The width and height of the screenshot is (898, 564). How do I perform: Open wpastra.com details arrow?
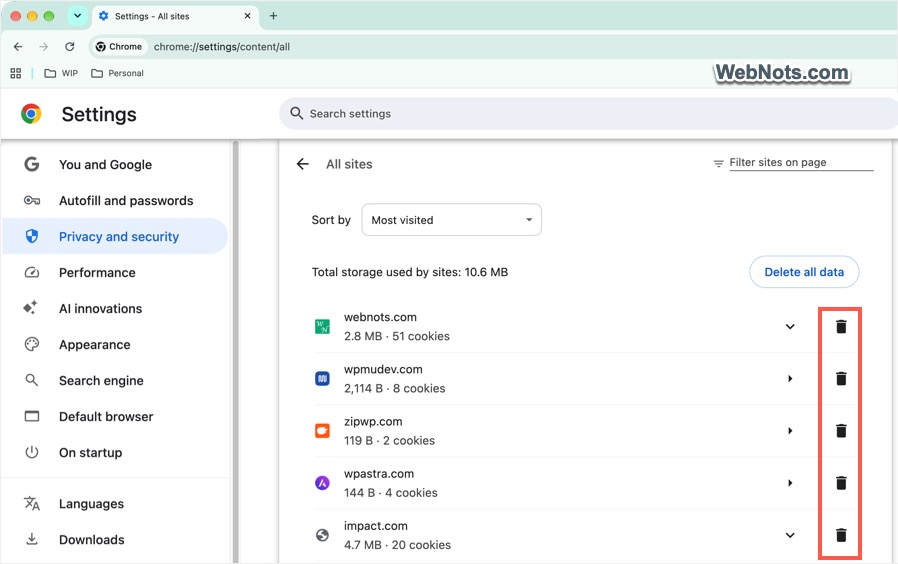pyautogui.click(x=790, y=483)
